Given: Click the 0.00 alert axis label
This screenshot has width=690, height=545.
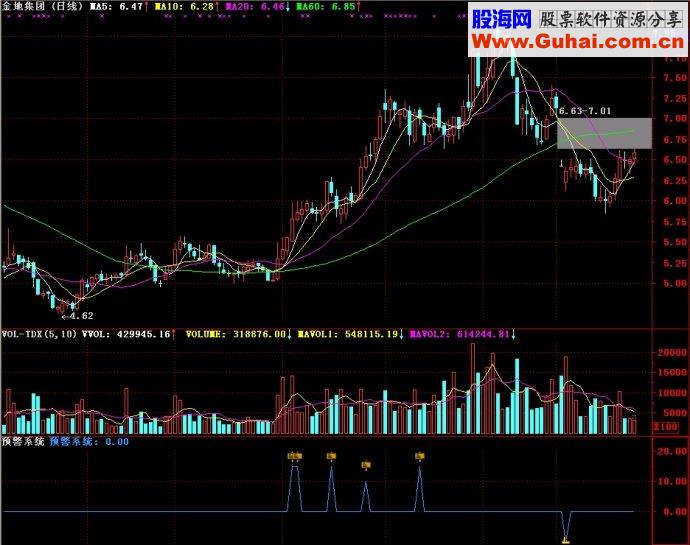Looking at the screenshot, I should coord(675,512).
